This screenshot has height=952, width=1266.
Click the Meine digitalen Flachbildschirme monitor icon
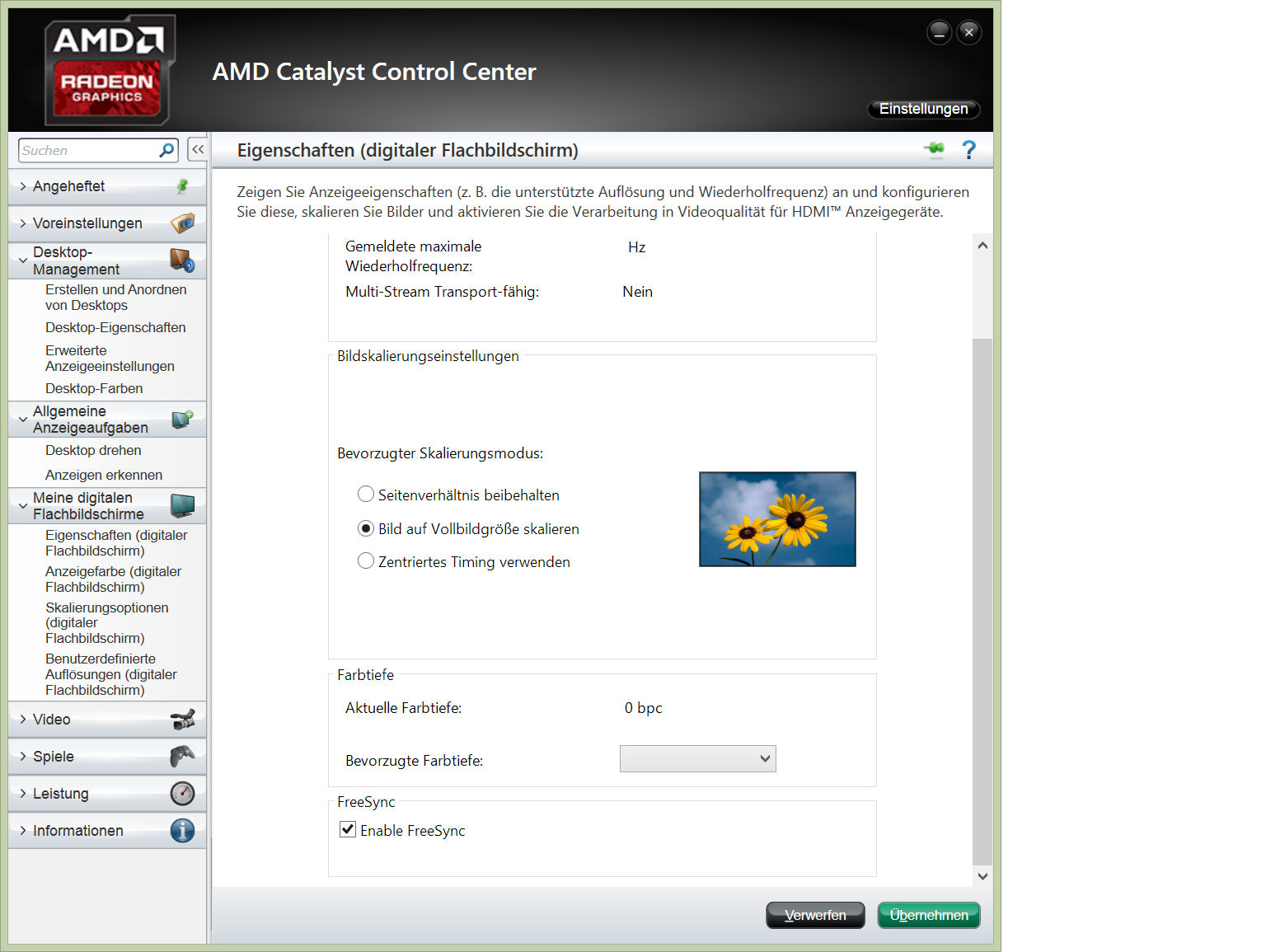point(183,505)
